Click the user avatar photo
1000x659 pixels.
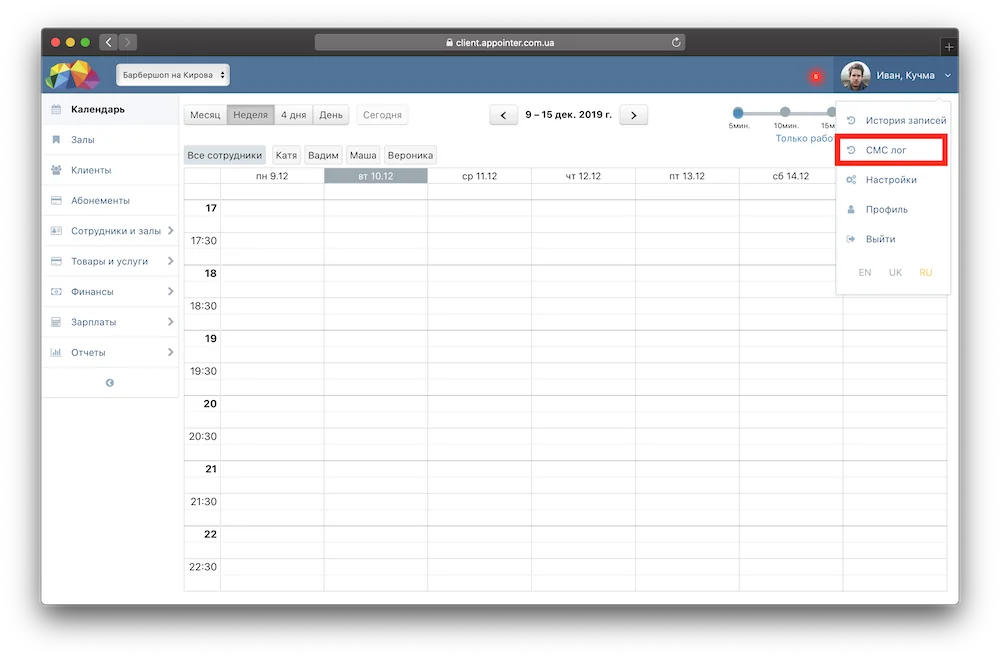tap(855, 75)
